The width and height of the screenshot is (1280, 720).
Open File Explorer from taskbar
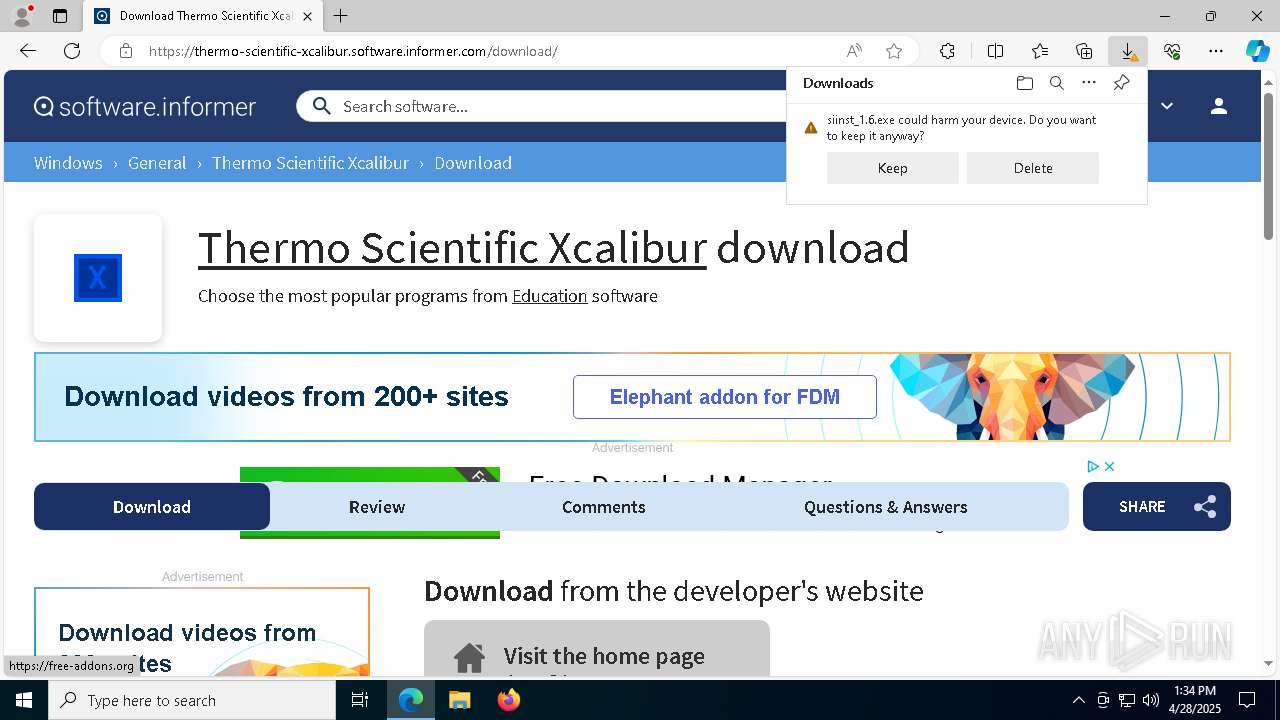point(459,700)
